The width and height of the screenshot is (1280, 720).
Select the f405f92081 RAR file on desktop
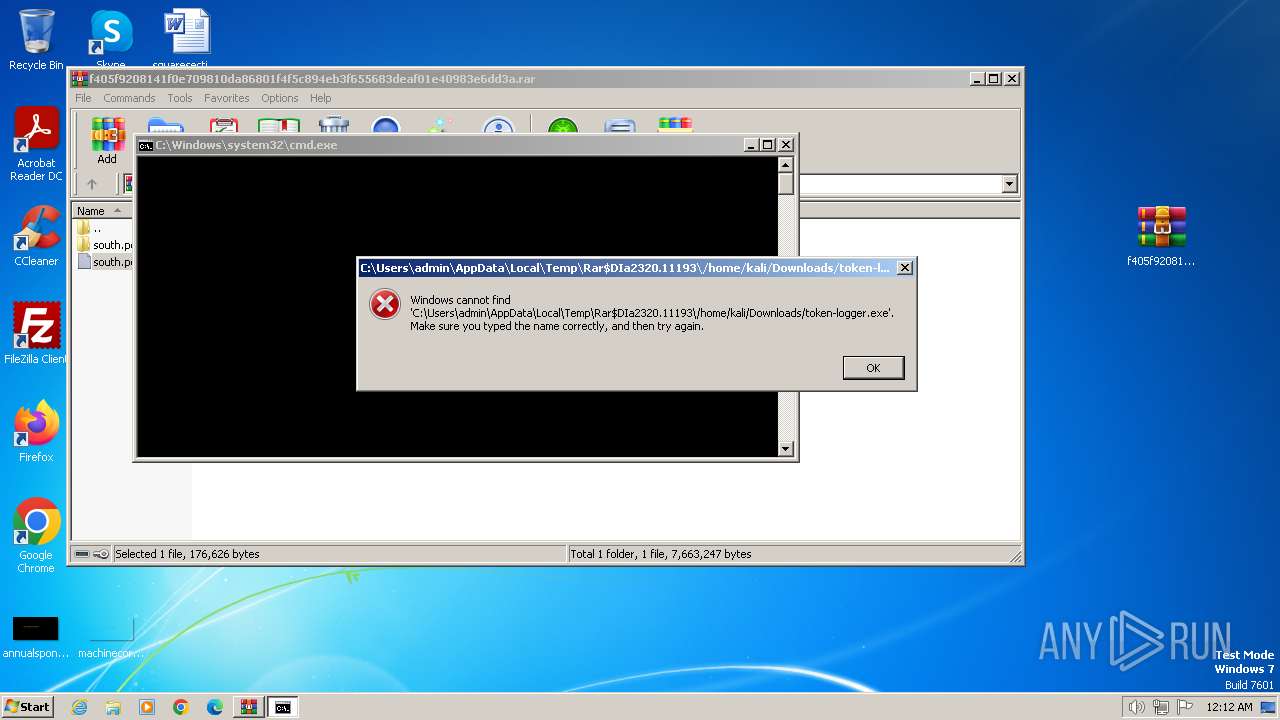pyautogui.click(x=1161, y=237)
